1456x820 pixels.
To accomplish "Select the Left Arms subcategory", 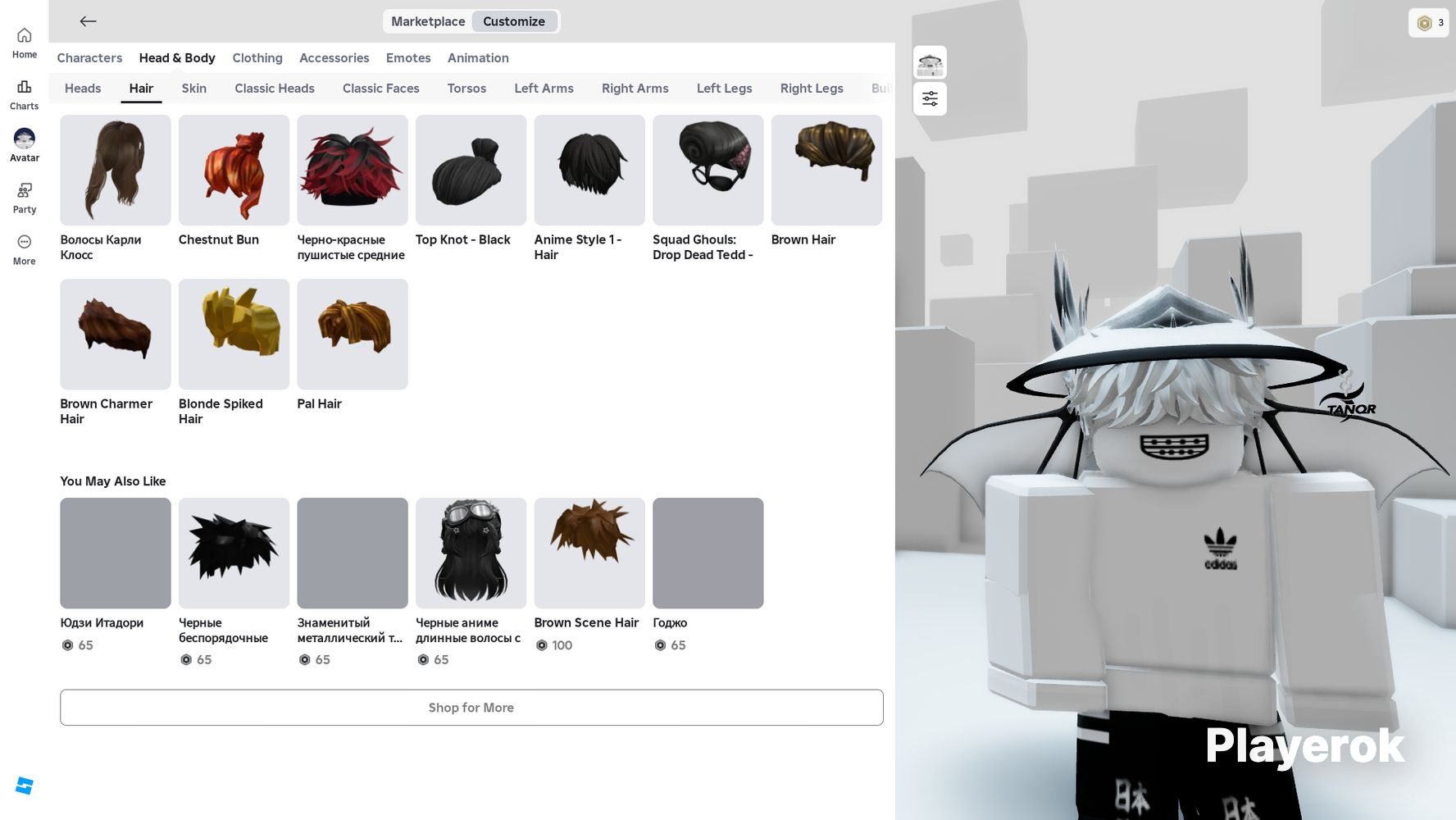I will coord(544,89).
